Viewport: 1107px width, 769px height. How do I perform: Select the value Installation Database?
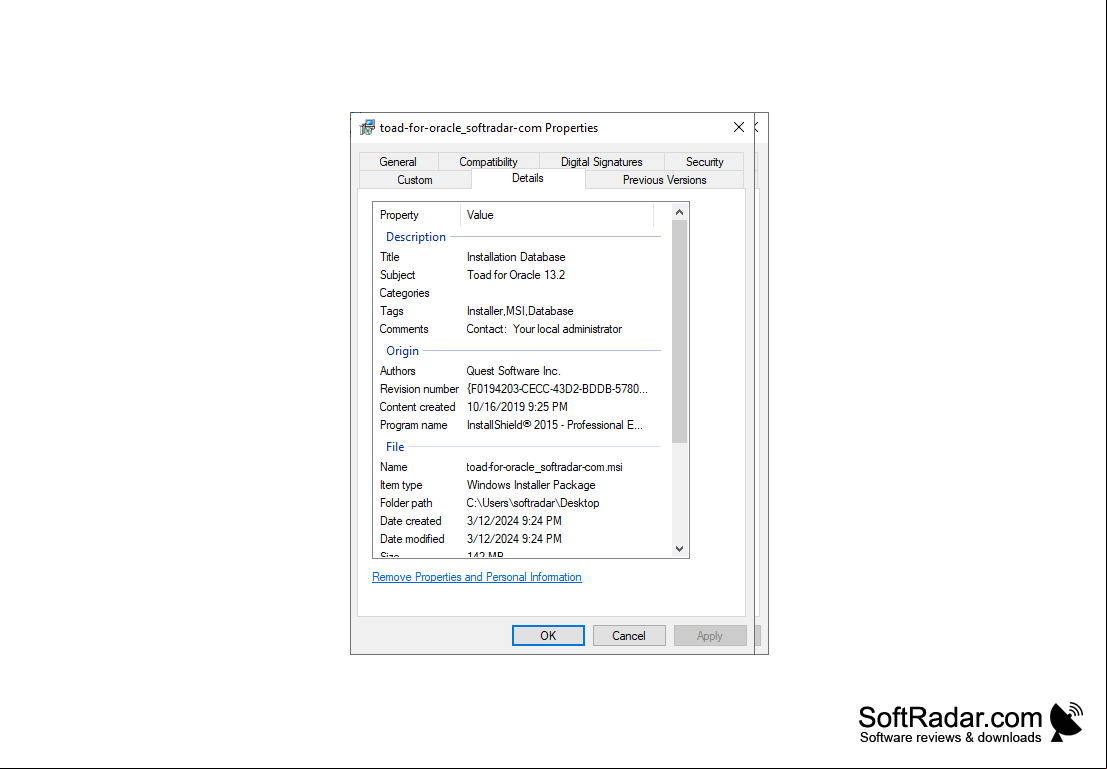pyautogui.click(x=516, y=257)
